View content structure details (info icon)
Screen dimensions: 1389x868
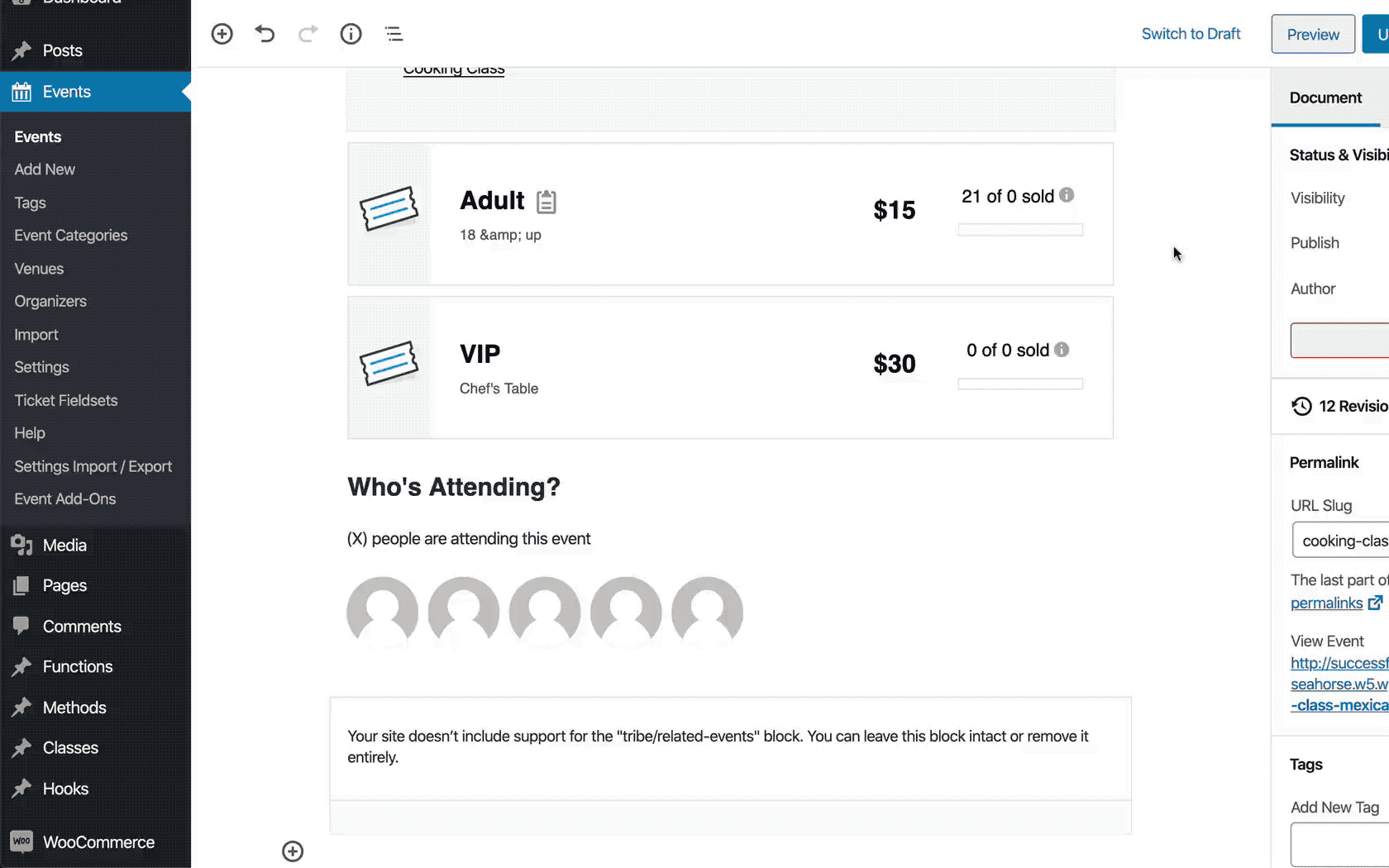point(351,34)
